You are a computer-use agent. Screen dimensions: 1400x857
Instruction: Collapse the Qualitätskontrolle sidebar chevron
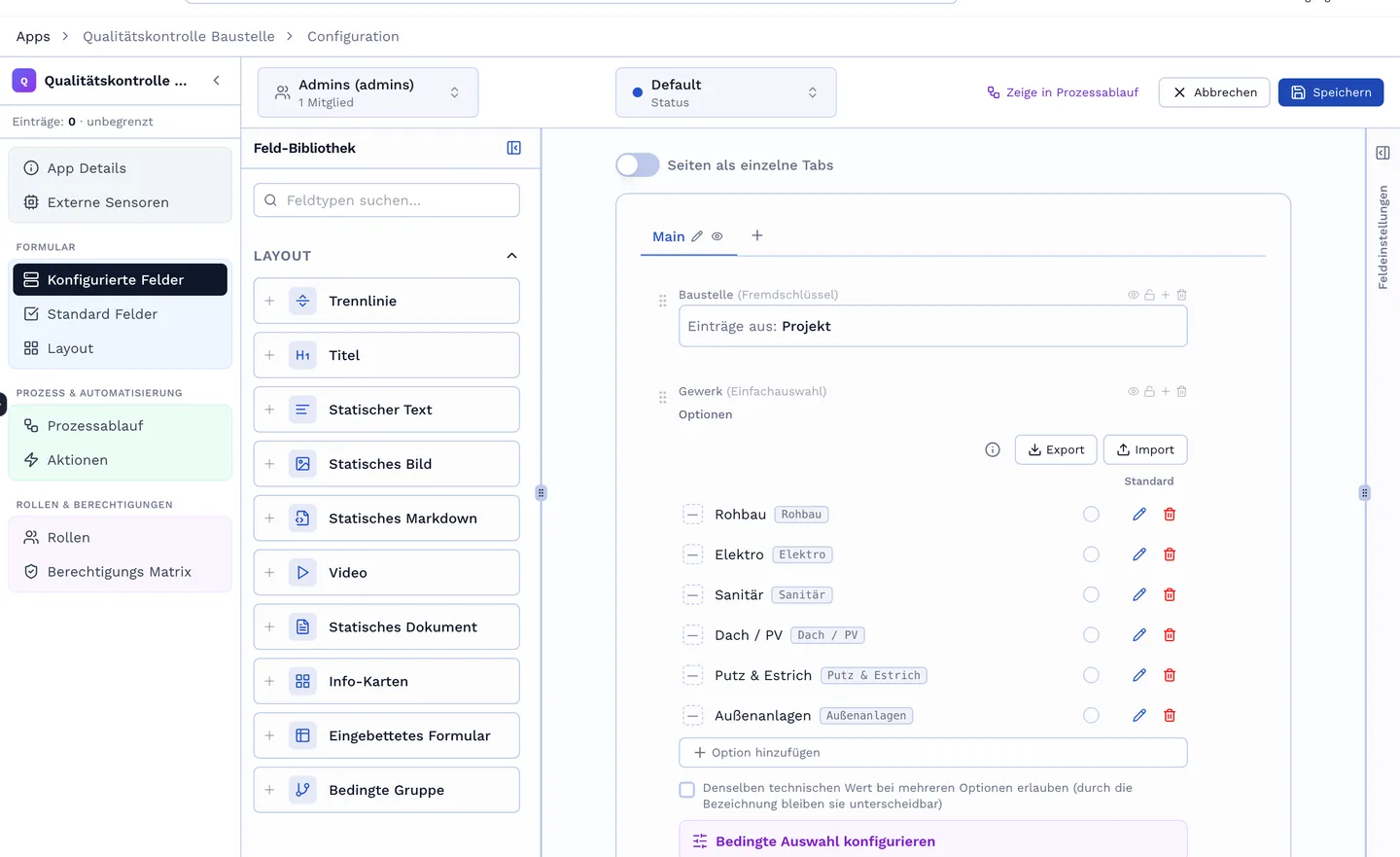tap(216, 81)
